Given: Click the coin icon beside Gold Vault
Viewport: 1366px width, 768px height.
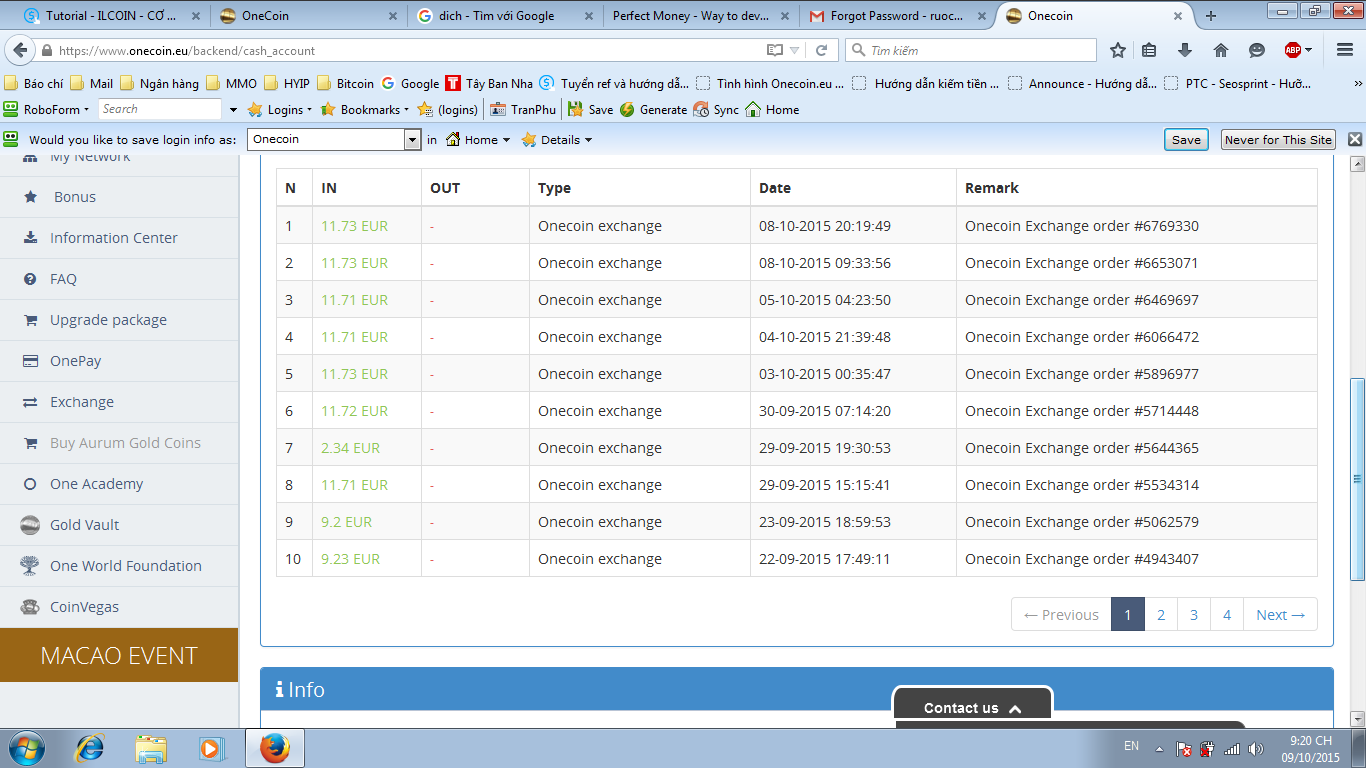Looking at the screenshot, I should 30,525.
